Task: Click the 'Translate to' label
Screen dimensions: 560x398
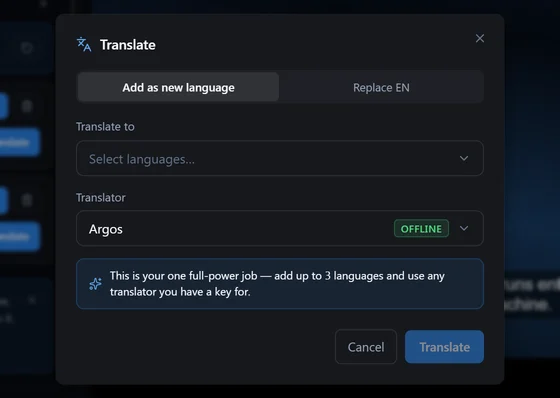Action: click(105, 126)
